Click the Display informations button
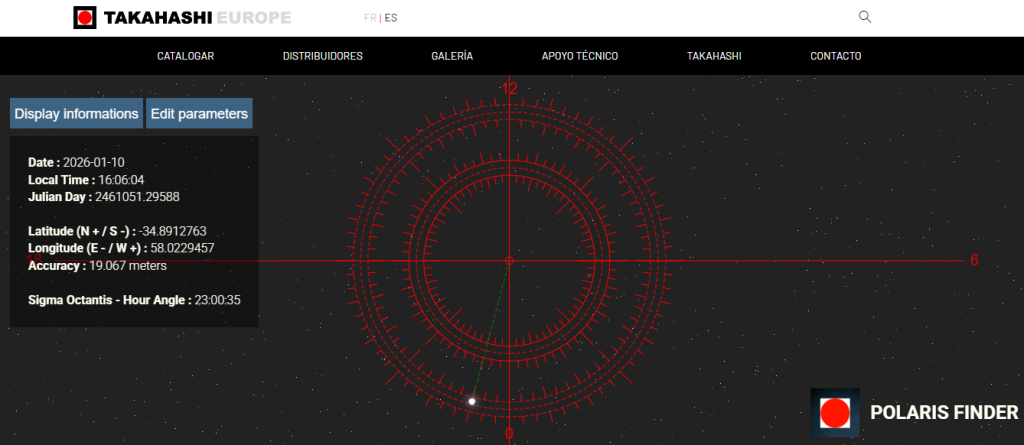Image resolution: width=1024 pixels, height=445 pixels. (x=76, y=114)
